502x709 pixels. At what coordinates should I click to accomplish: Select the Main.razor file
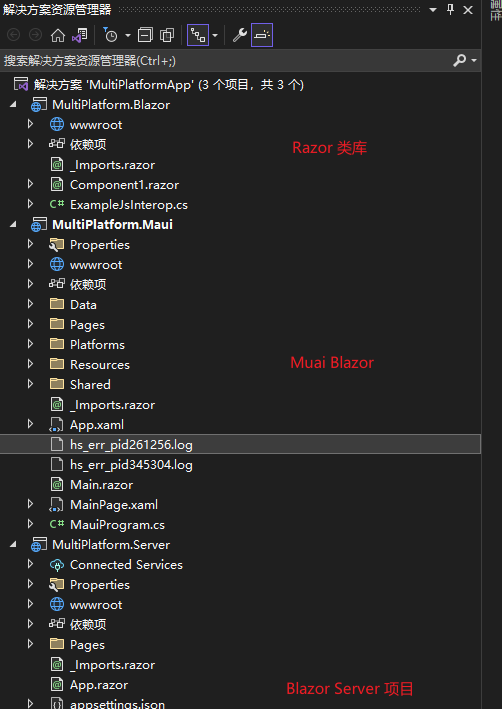tap(101, 485)
